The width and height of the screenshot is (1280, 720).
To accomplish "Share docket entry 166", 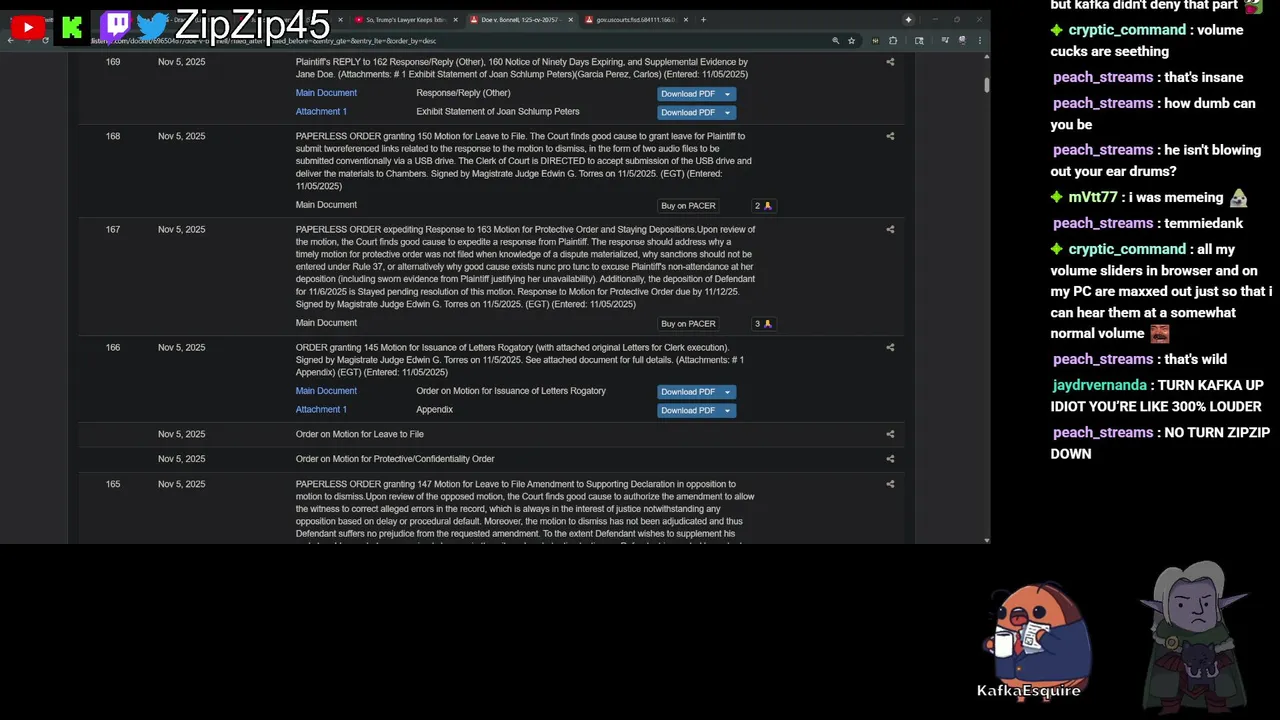I will (x=890, y=347).
